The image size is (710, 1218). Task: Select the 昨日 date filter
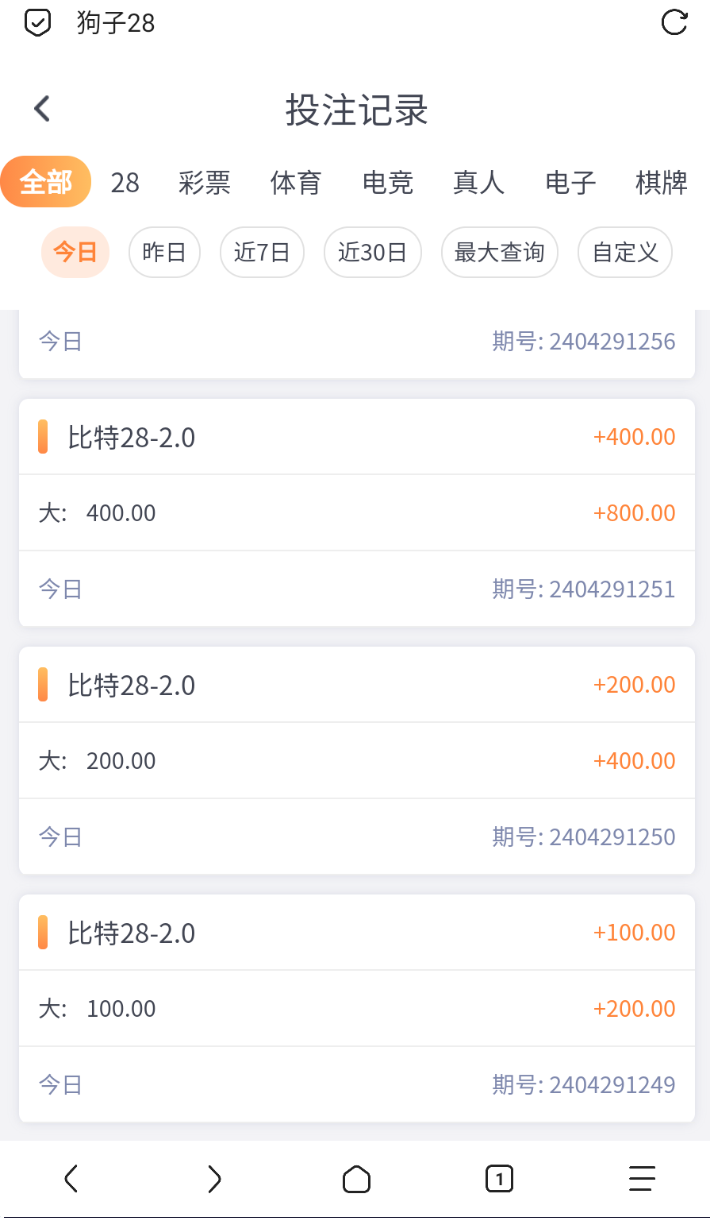pyautogui.click(x=165, y=252)
